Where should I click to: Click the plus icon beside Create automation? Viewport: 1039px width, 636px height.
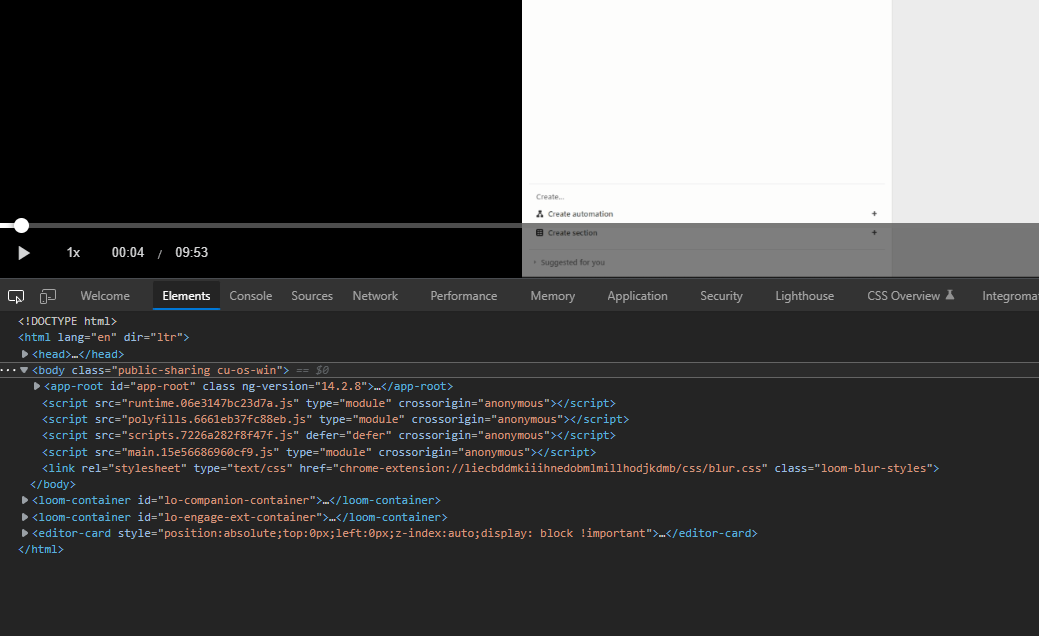(x=874, y=214)
